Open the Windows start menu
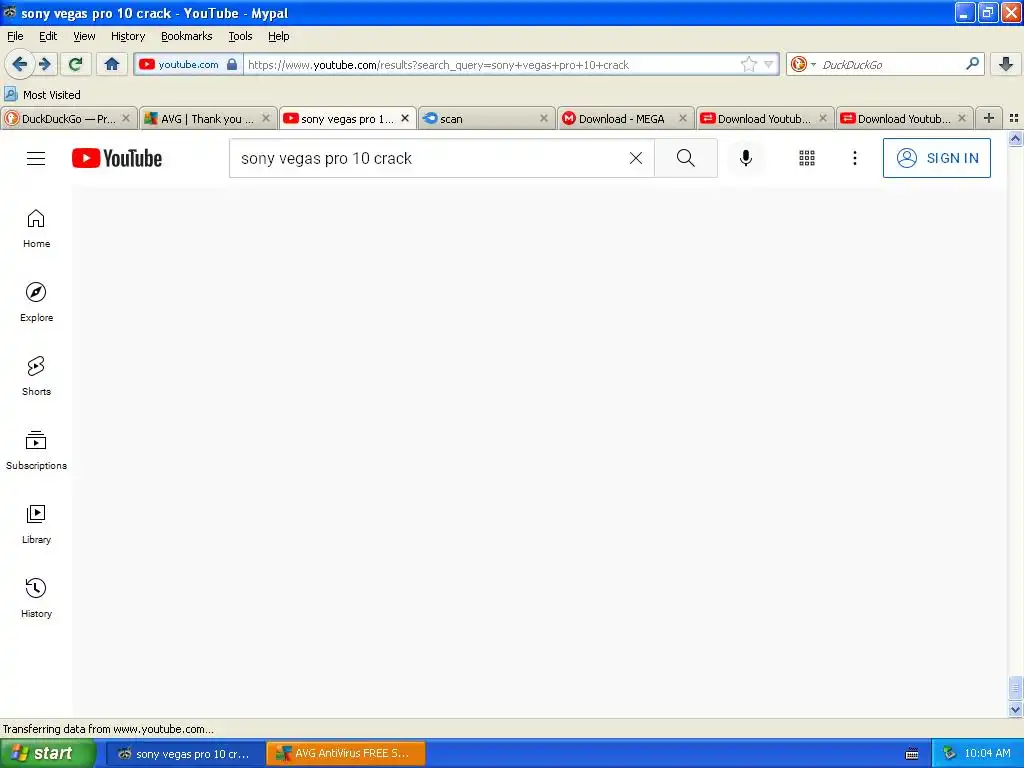The height and width of the screenshot is (768, 1024). (47, 754)
